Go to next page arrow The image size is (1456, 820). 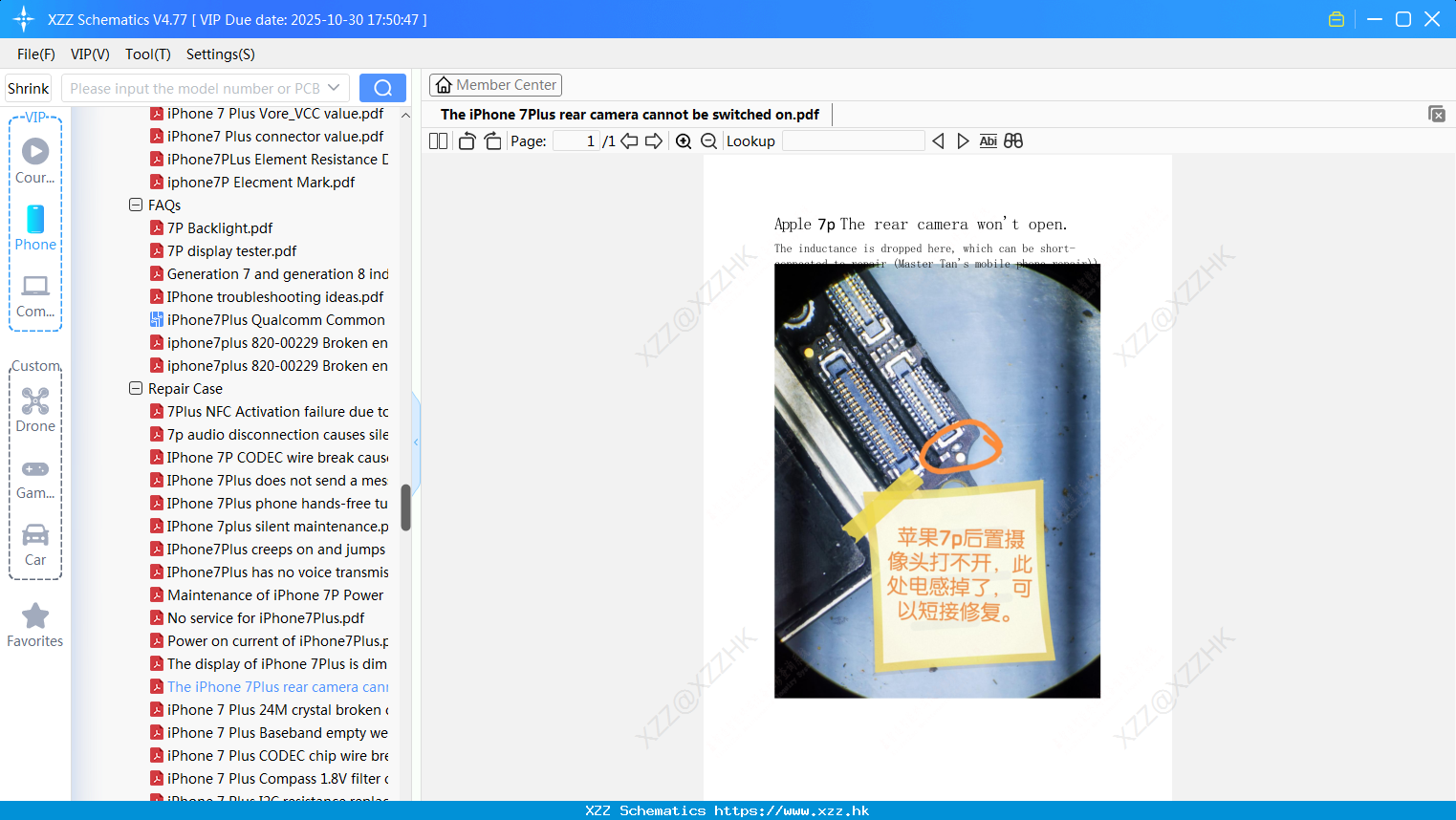click(x=654, y=141)
